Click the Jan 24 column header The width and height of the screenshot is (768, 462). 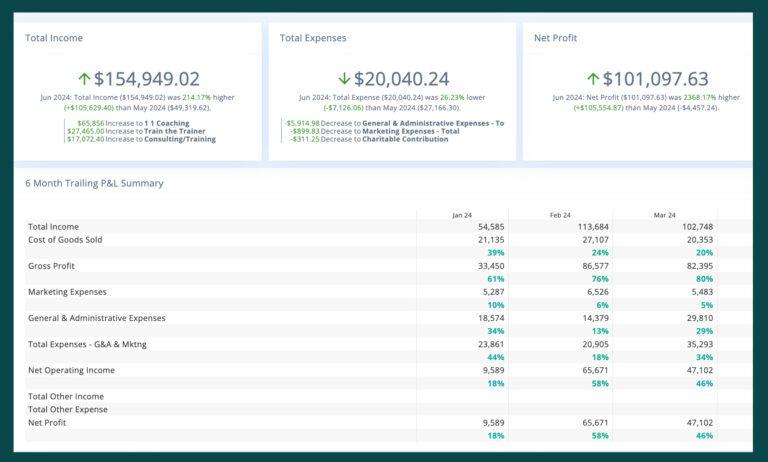coord(461,215)
